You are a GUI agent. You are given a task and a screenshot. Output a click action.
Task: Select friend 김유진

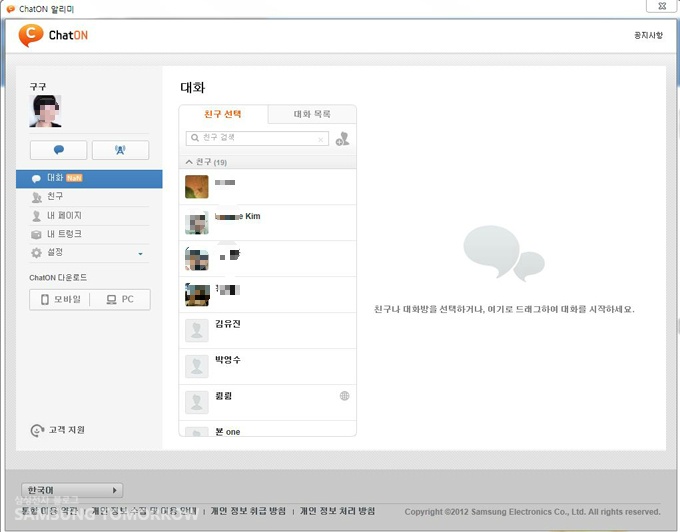tap(268, 330)
